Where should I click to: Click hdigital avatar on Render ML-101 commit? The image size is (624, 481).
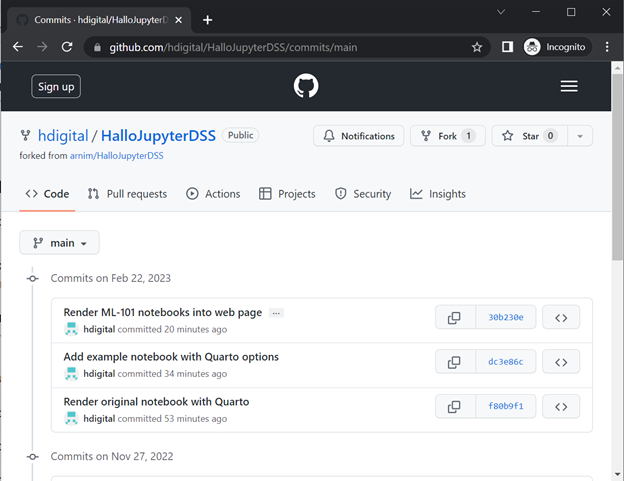pos(71,329)
